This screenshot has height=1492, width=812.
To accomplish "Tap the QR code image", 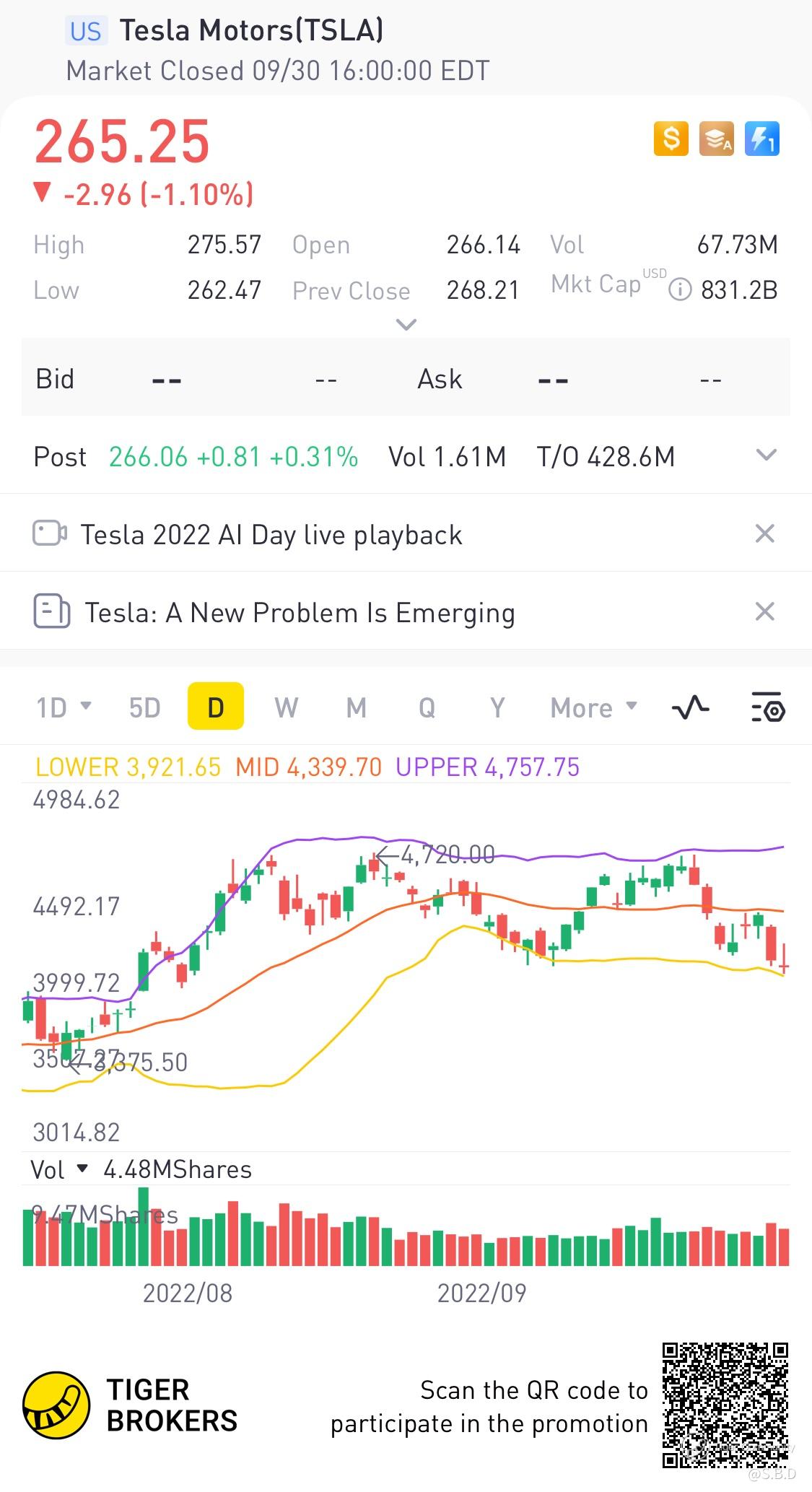I will pos(725,1405).
